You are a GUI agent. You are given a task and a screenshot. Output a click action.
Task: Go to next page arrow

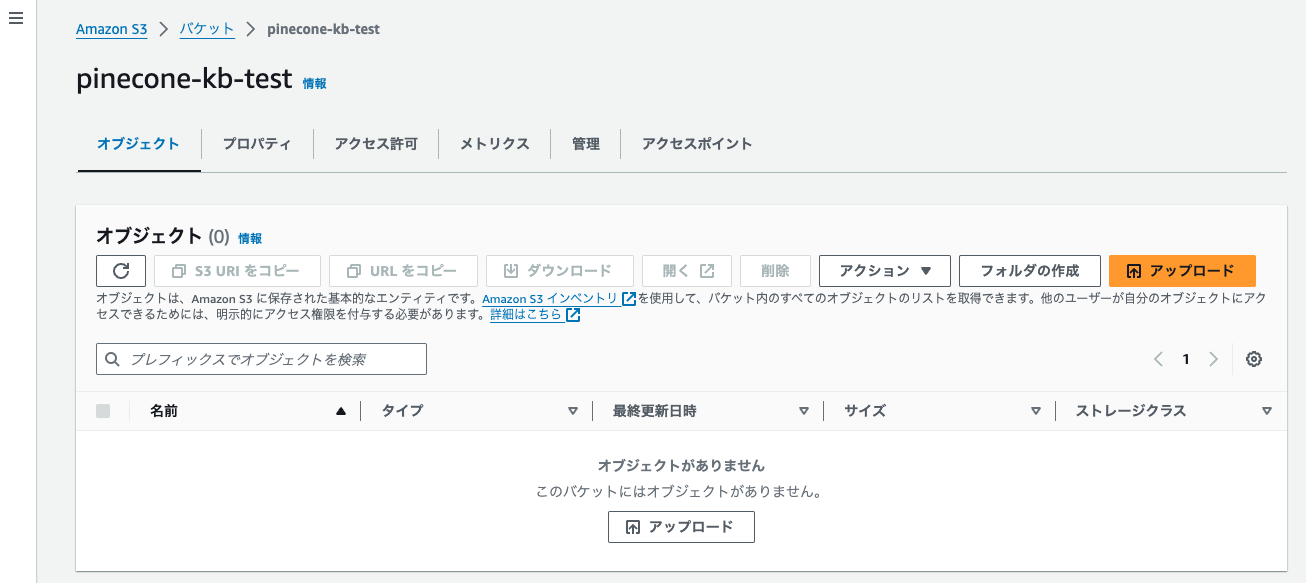[x=1214, y=359]
